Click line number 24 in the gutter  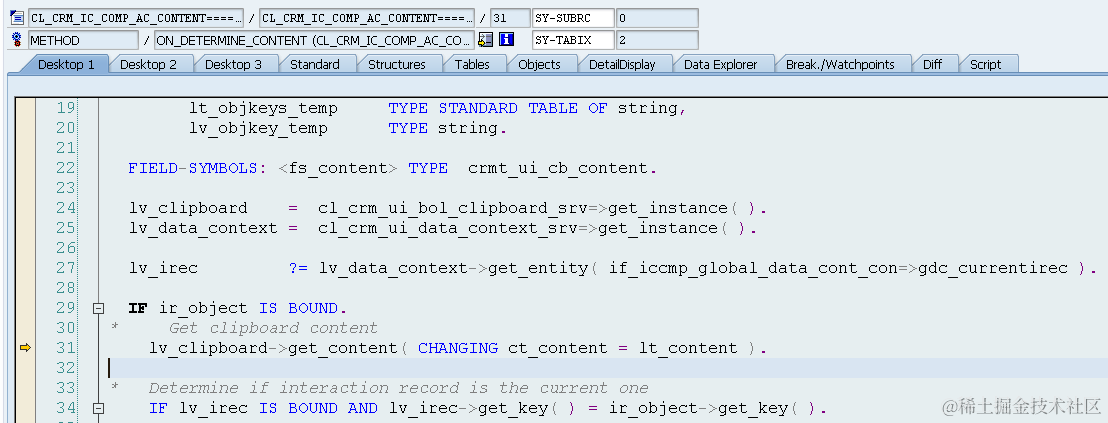click(x=65, y=208)
